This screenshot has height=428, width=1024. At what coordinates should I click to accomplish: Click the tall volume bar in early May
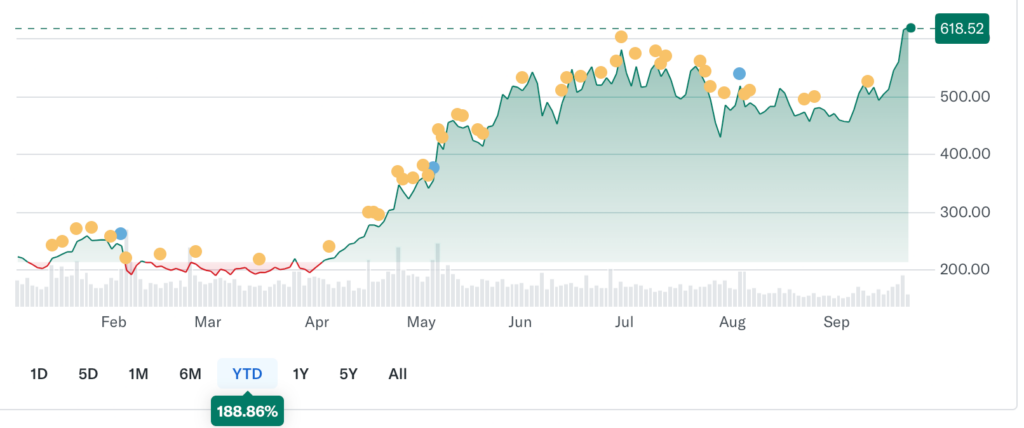(x=438, y=275)
